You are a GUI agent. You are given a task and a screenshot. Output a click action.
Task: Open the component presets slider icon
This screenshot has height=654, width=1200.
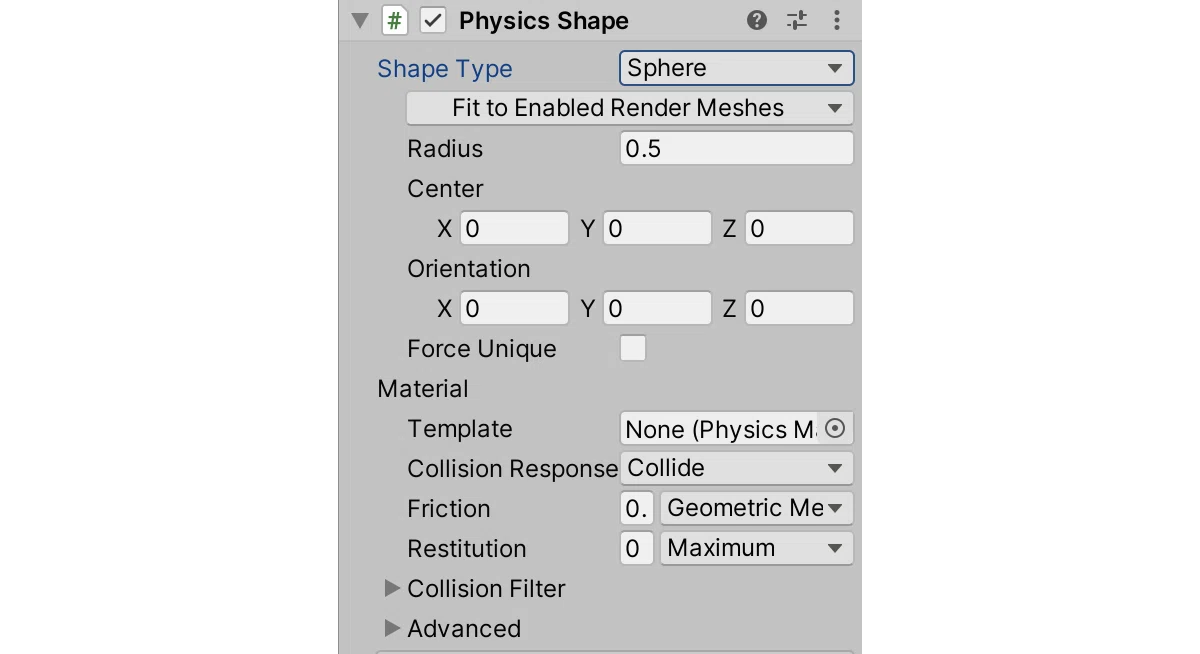coord(797,20)
